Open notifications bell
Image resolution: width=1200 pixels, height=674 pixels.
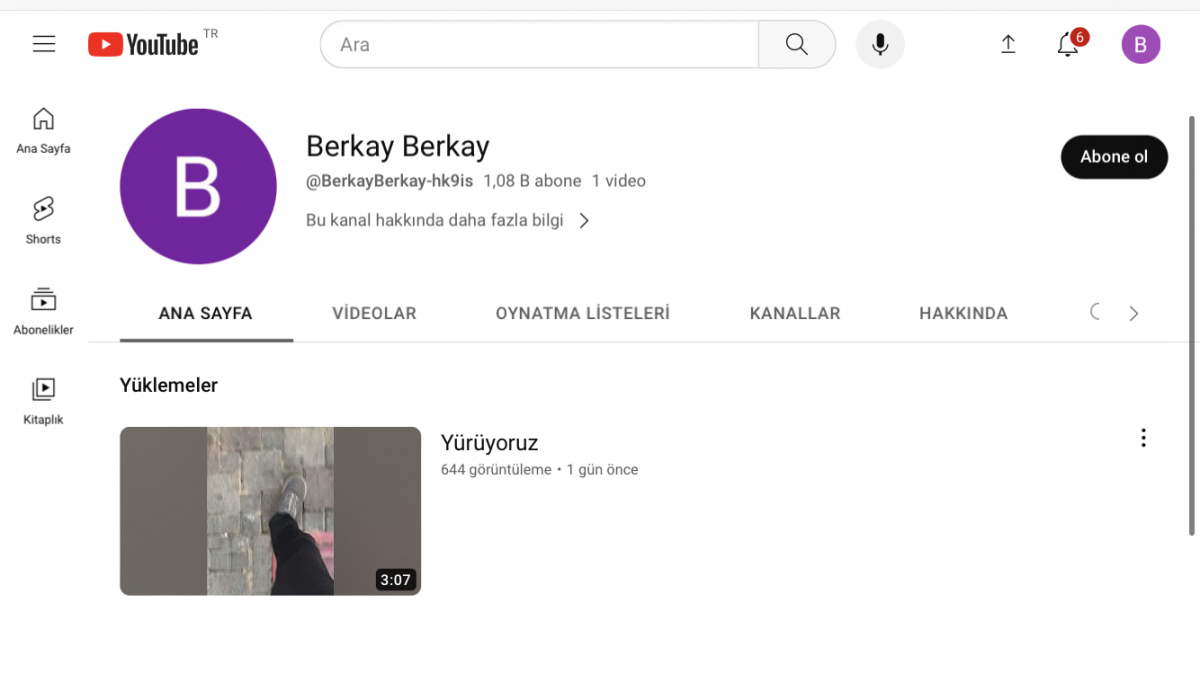(x=1068, y=44)
